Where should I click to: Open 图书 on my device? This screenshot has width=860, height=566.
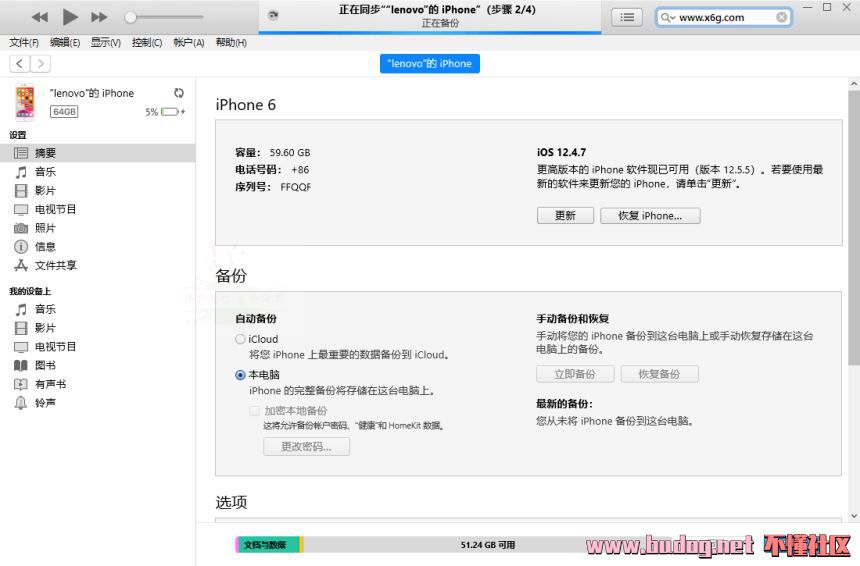(x=45, y=365)
